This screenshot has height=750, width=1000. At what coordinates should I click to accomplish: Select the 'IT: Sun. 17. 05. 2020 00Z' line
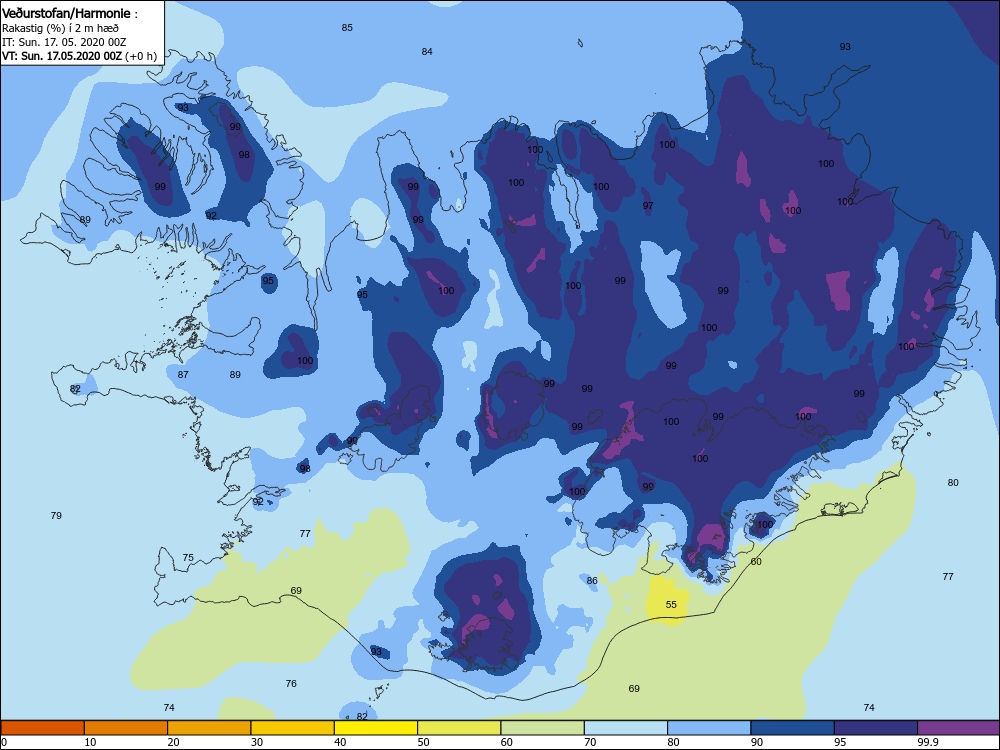[x=64, y=42]
